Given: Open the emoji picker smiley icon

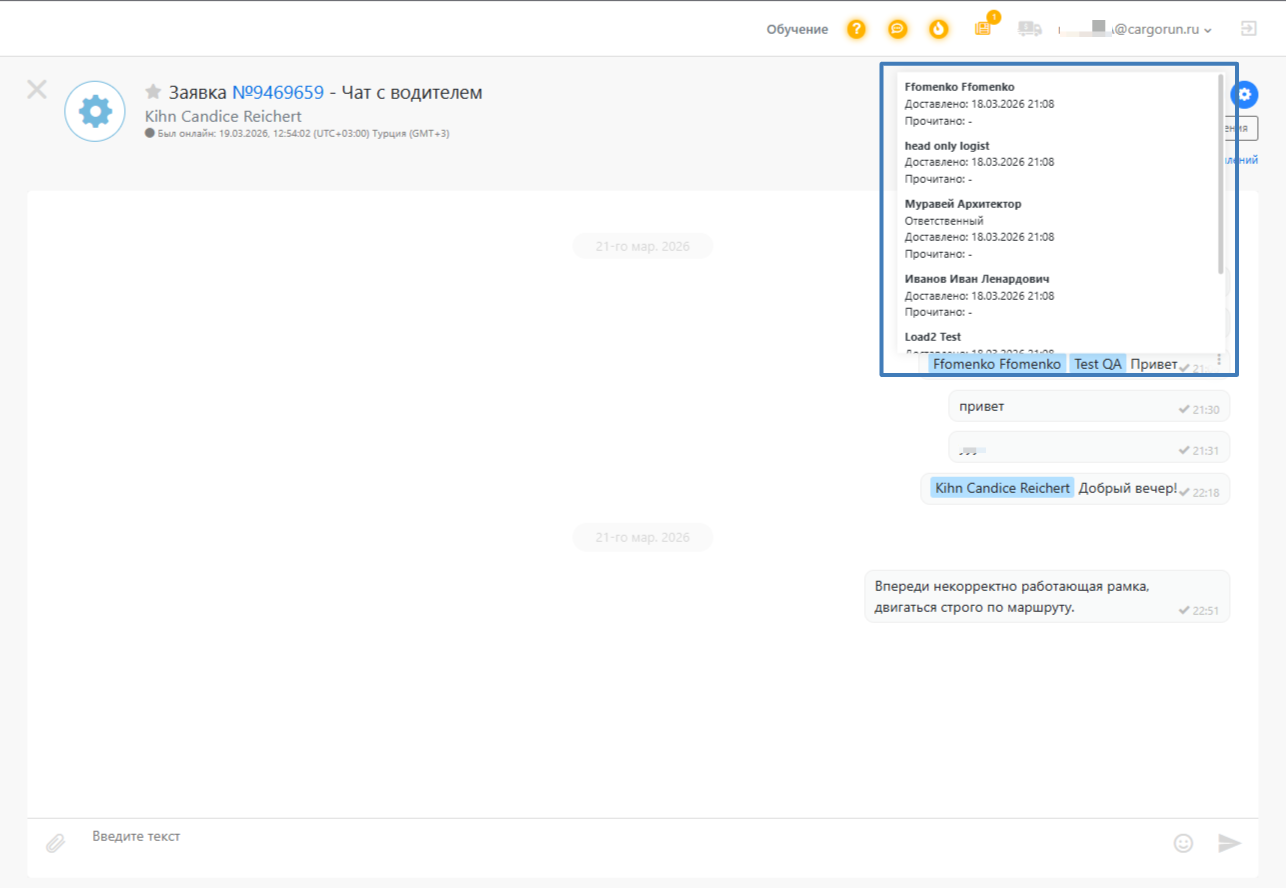Looking at the screenshot, I should pyautogui.click(x=1183, y=843).
